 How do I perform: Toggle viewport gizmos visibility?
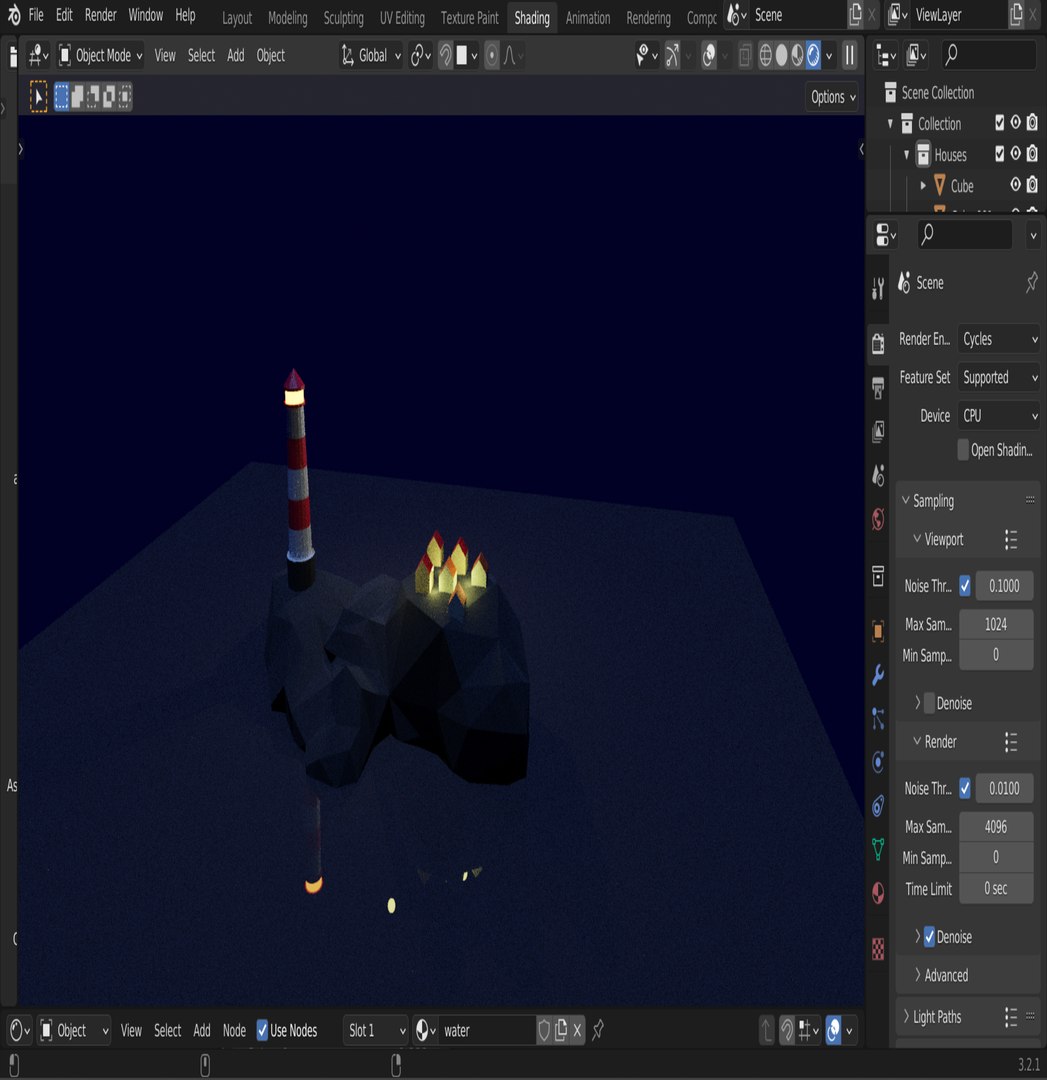click(672, 56)
